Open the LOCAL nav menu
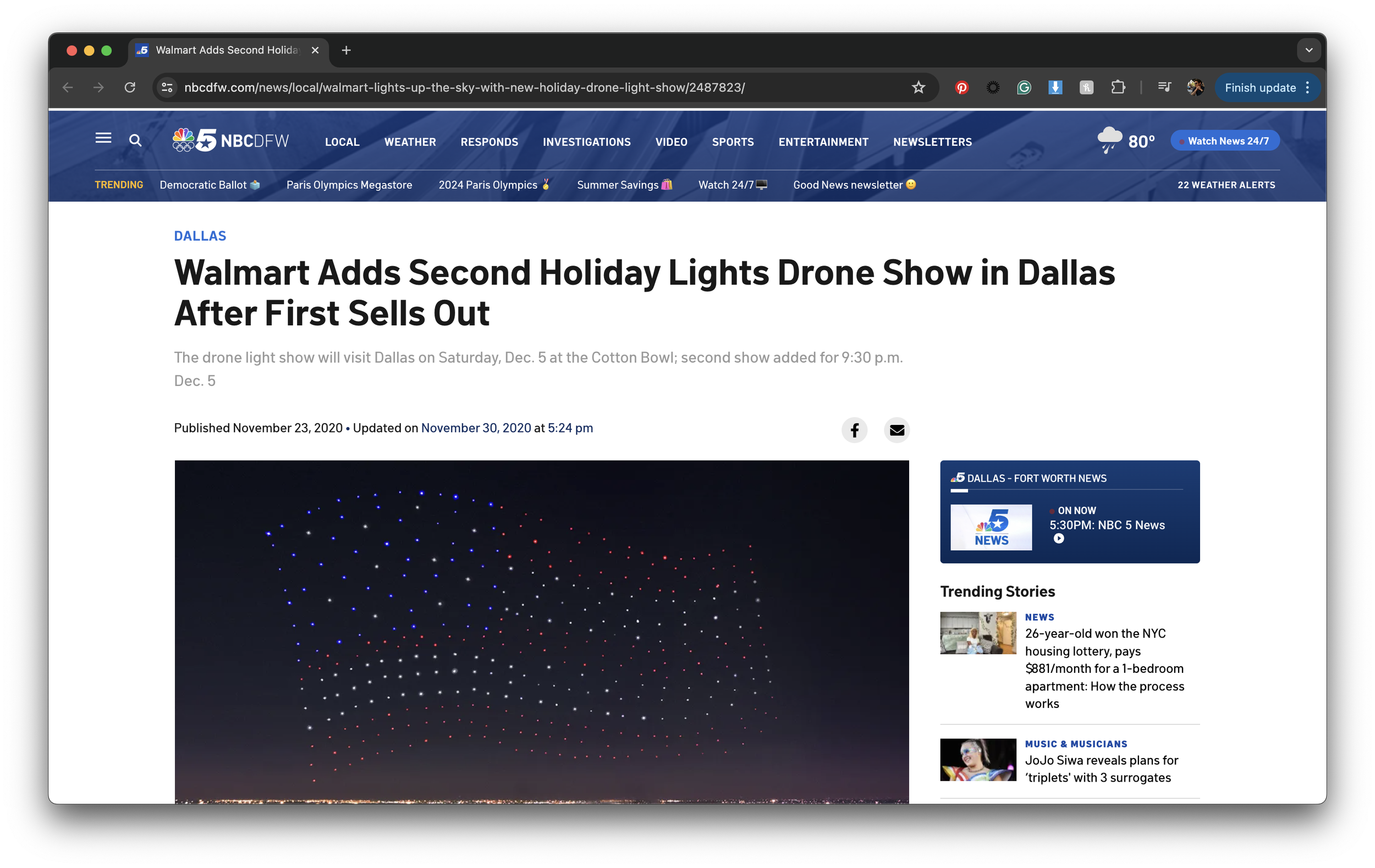Screen dimensions: 1375x868 (342, 142)
